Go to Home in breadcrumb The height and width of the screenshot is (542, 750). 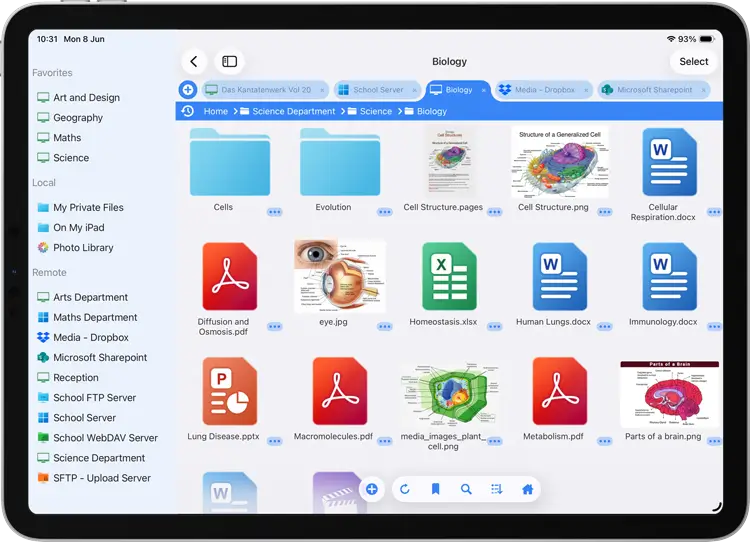216,111
